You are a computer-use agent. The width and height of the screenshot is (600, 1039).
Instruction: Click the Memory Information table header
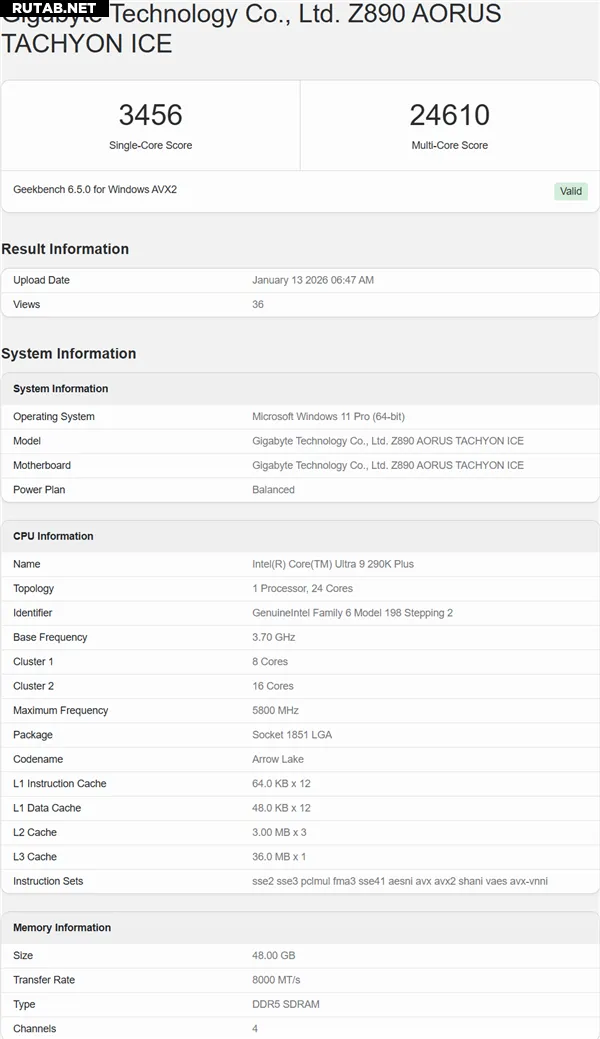pyautogui.click(x=62, y=928)
